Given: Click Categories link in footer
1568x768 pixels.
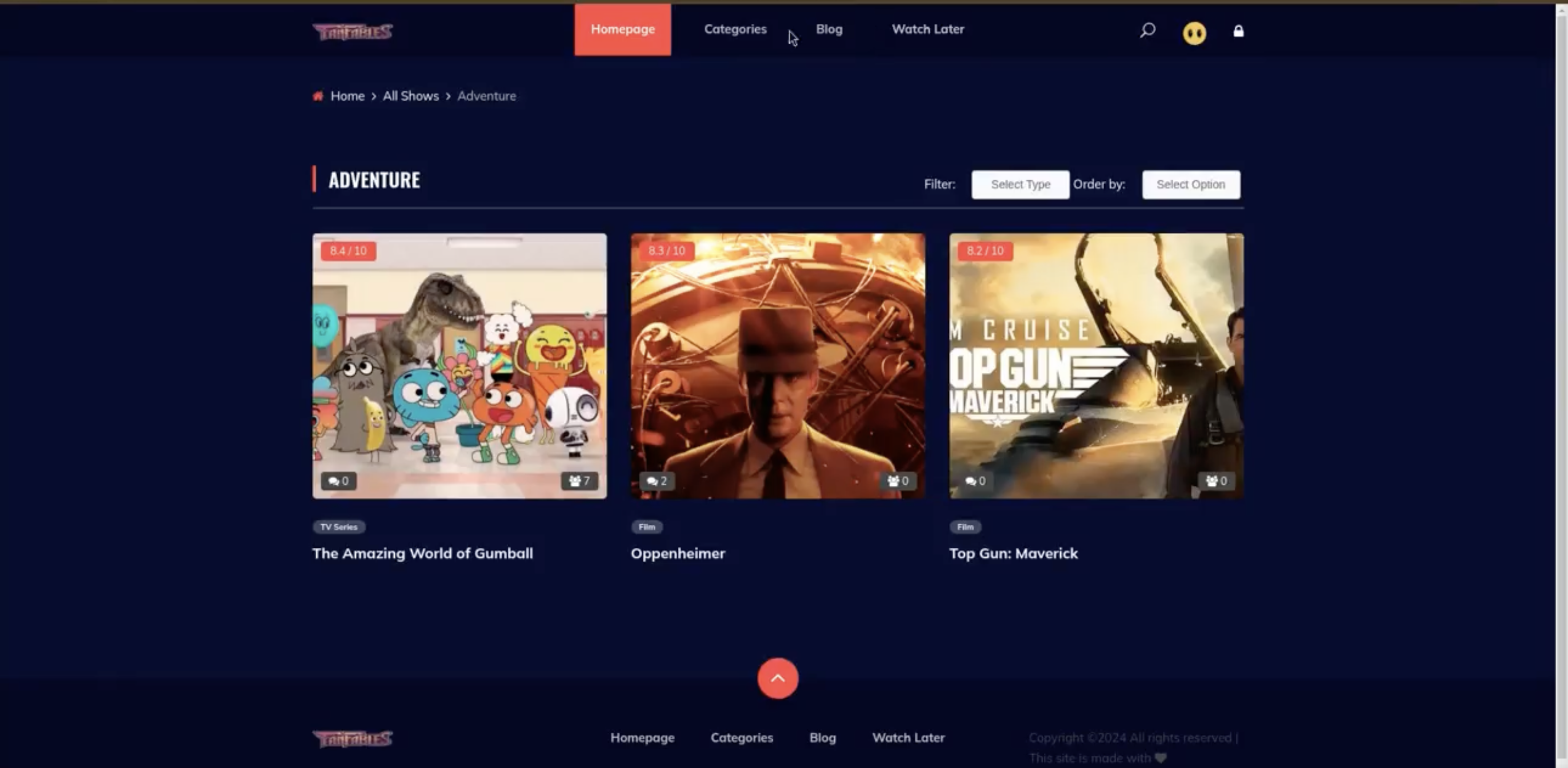Looking at the screenshot, I should click(x=741, y=738).
